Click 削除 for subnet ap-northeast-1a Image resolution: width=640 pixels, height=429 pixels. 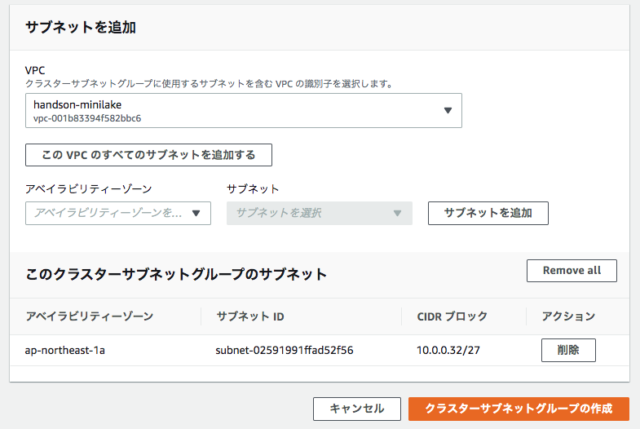[x=568, y=350]
